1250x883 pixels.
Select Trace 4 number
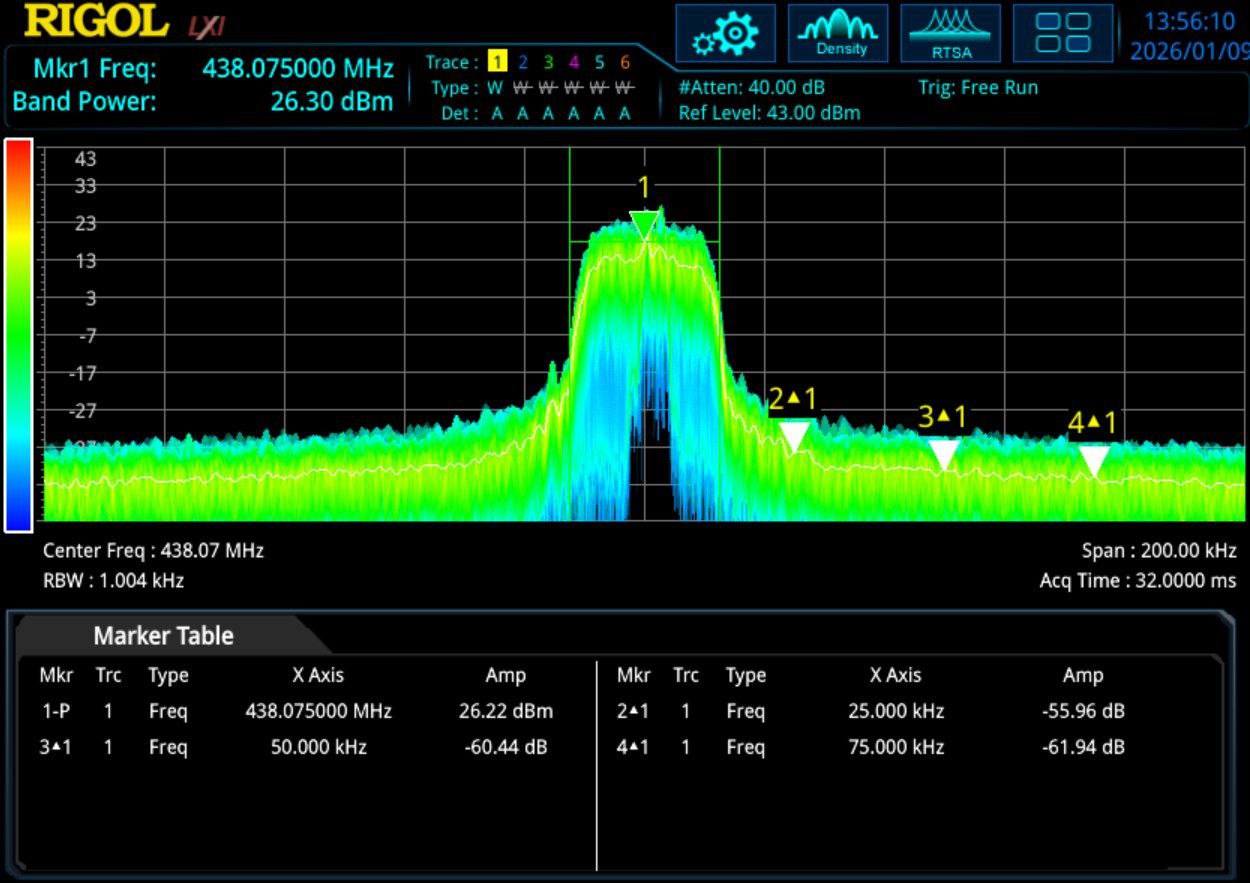(x=574, y=62)
